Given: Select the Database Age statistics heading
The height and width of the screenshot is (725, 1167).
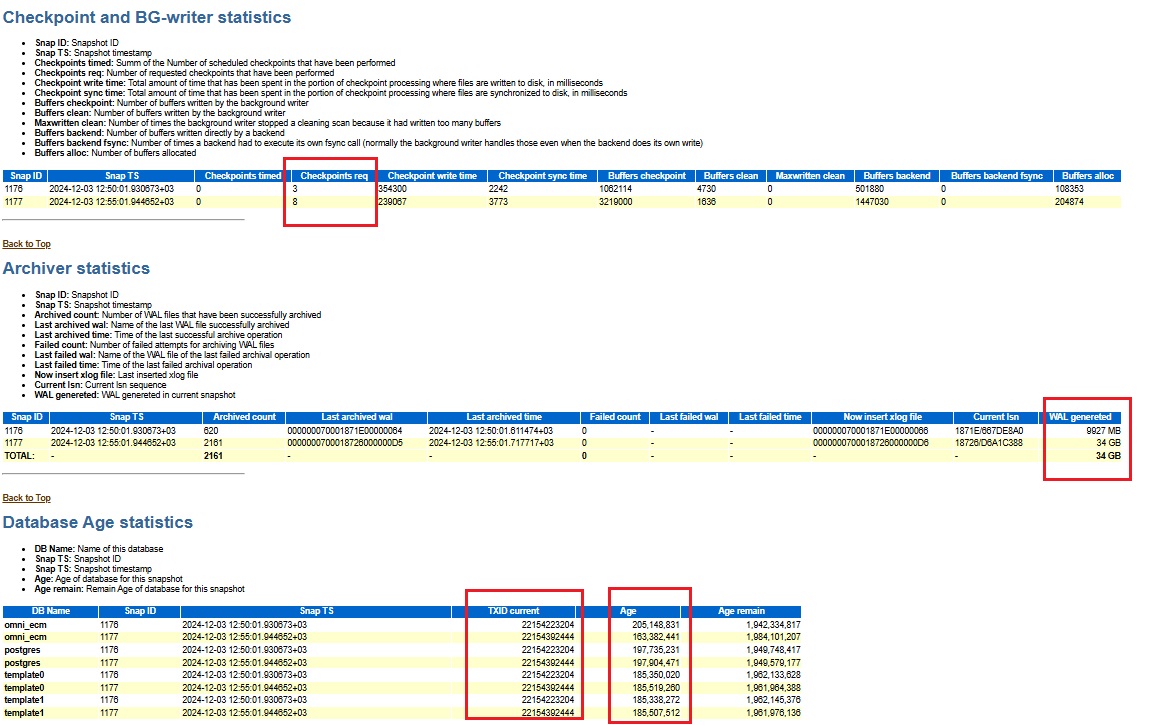Looking at the screenshot, I should coord(97,522).
